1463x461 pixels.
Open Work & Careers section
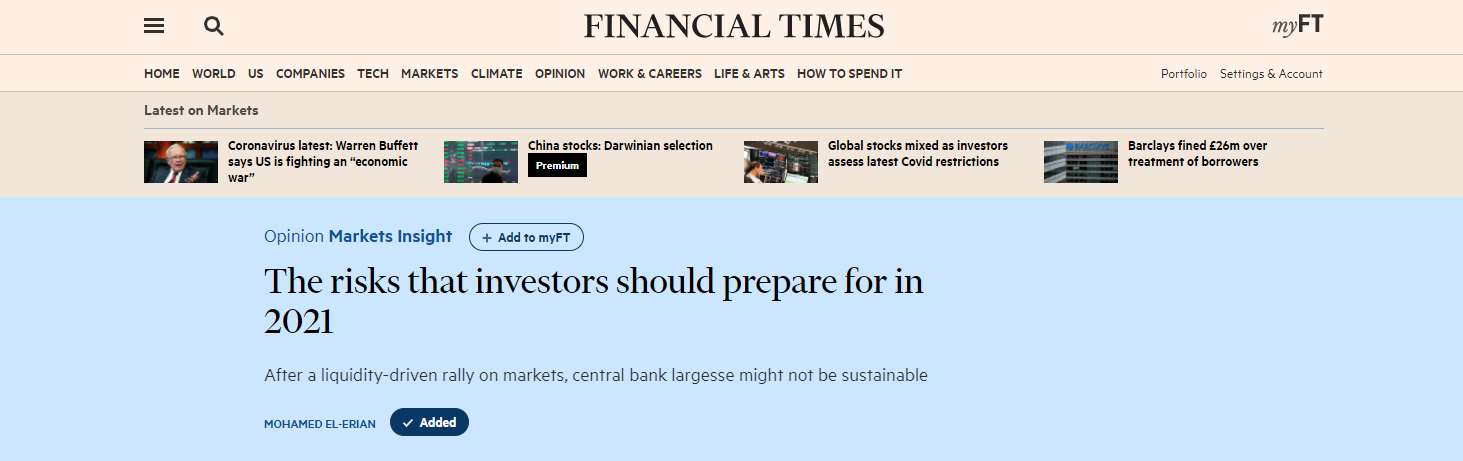pyautogui.click(x=650, y=74)
